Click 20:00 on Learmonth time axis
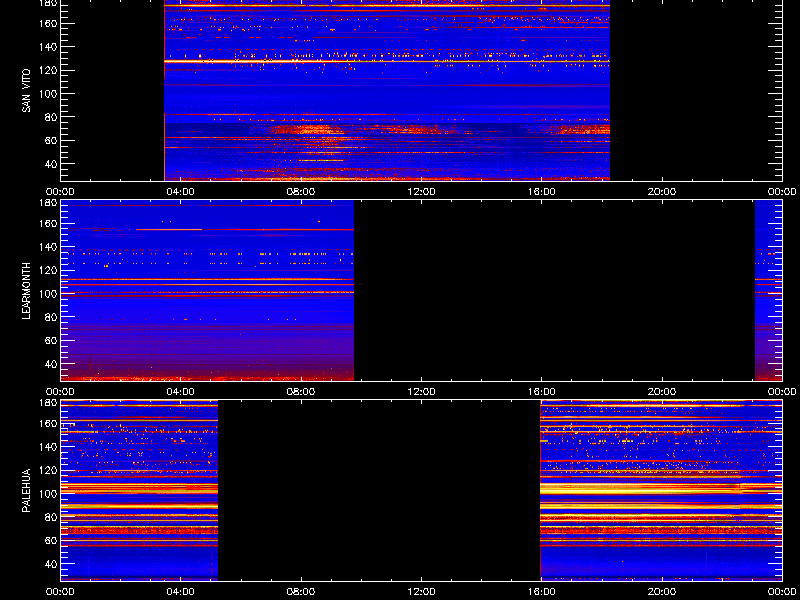Image resolution: width=800 pixels, height=600 pixels. coord(662,392)
